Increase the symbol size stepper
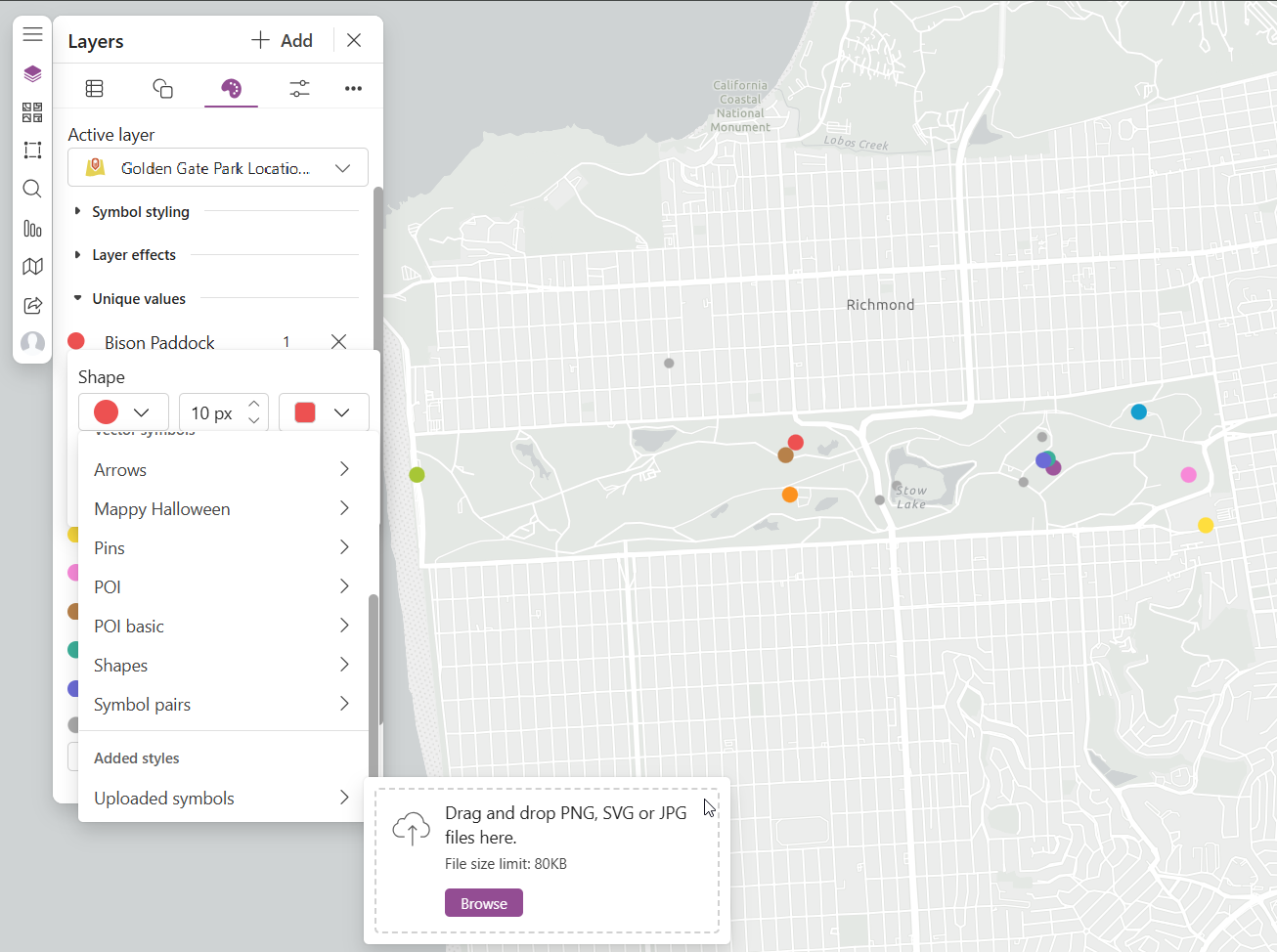1277x952 pixels. pos(254,404)
